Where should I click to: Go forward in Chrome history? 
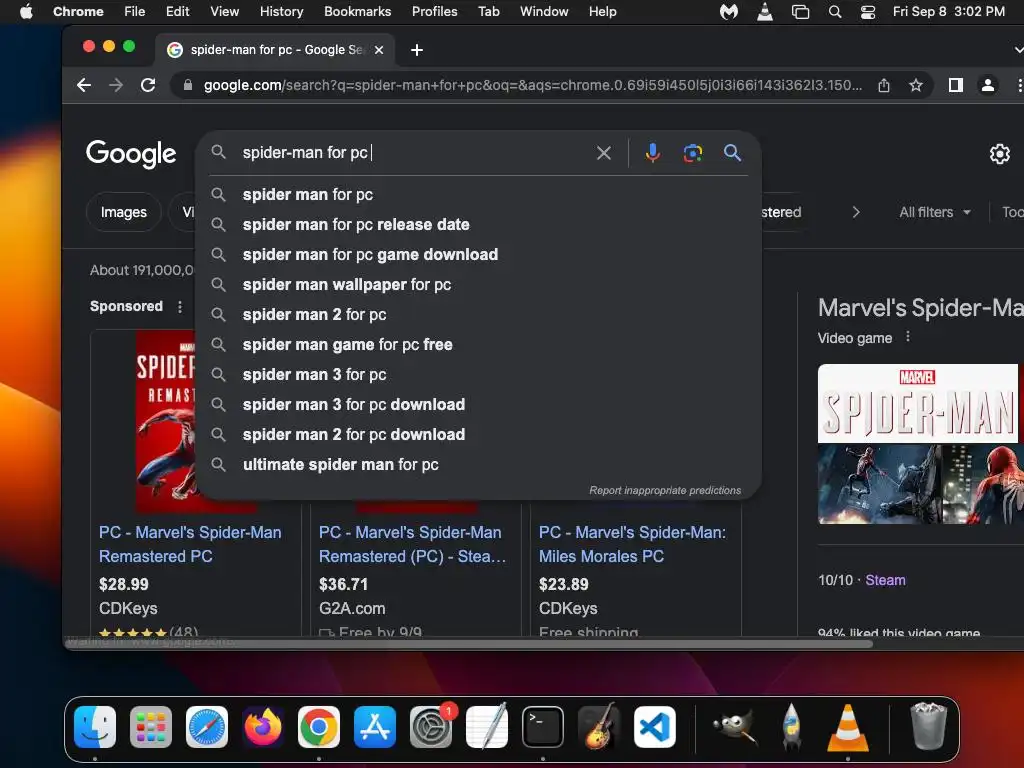[116, 85]
